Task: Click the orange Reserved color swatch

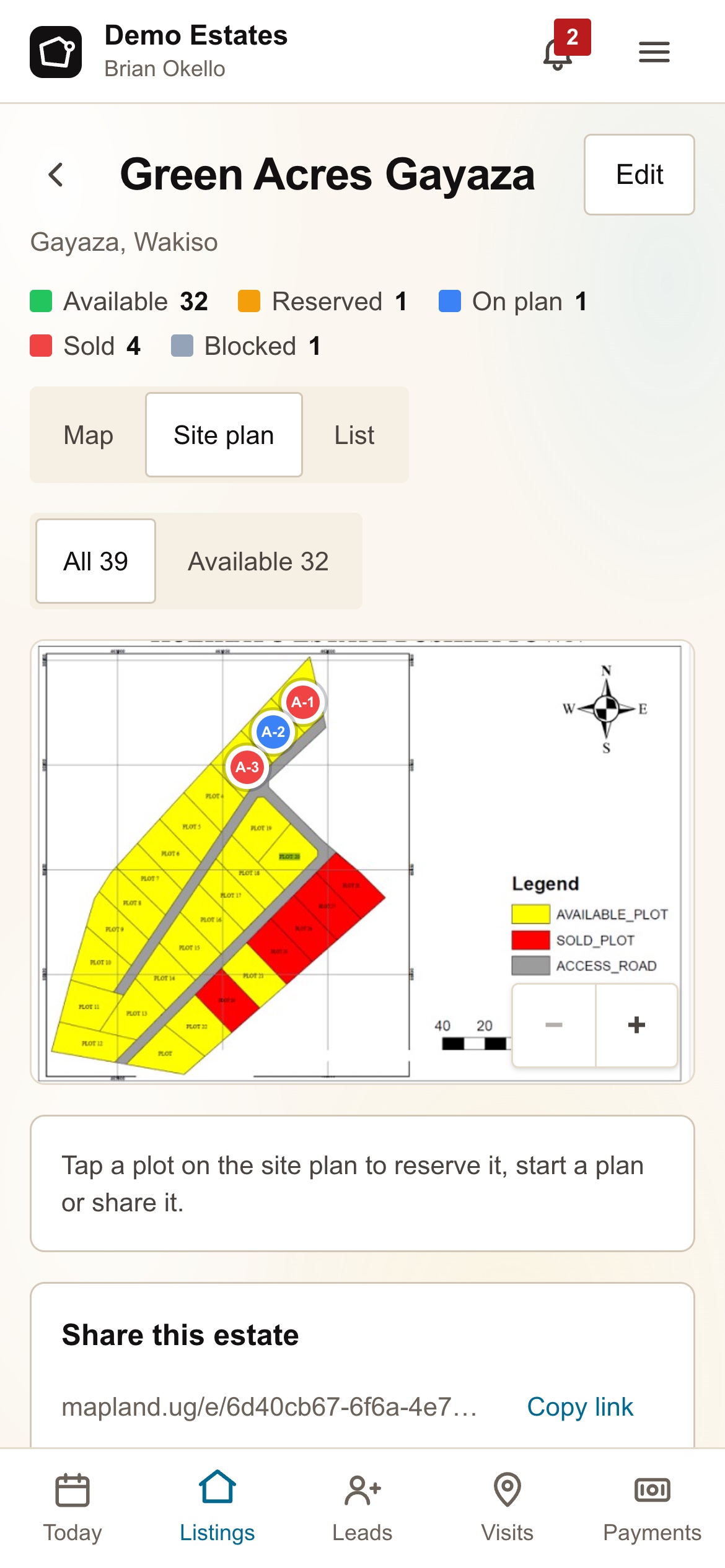Action: [249, 302]
